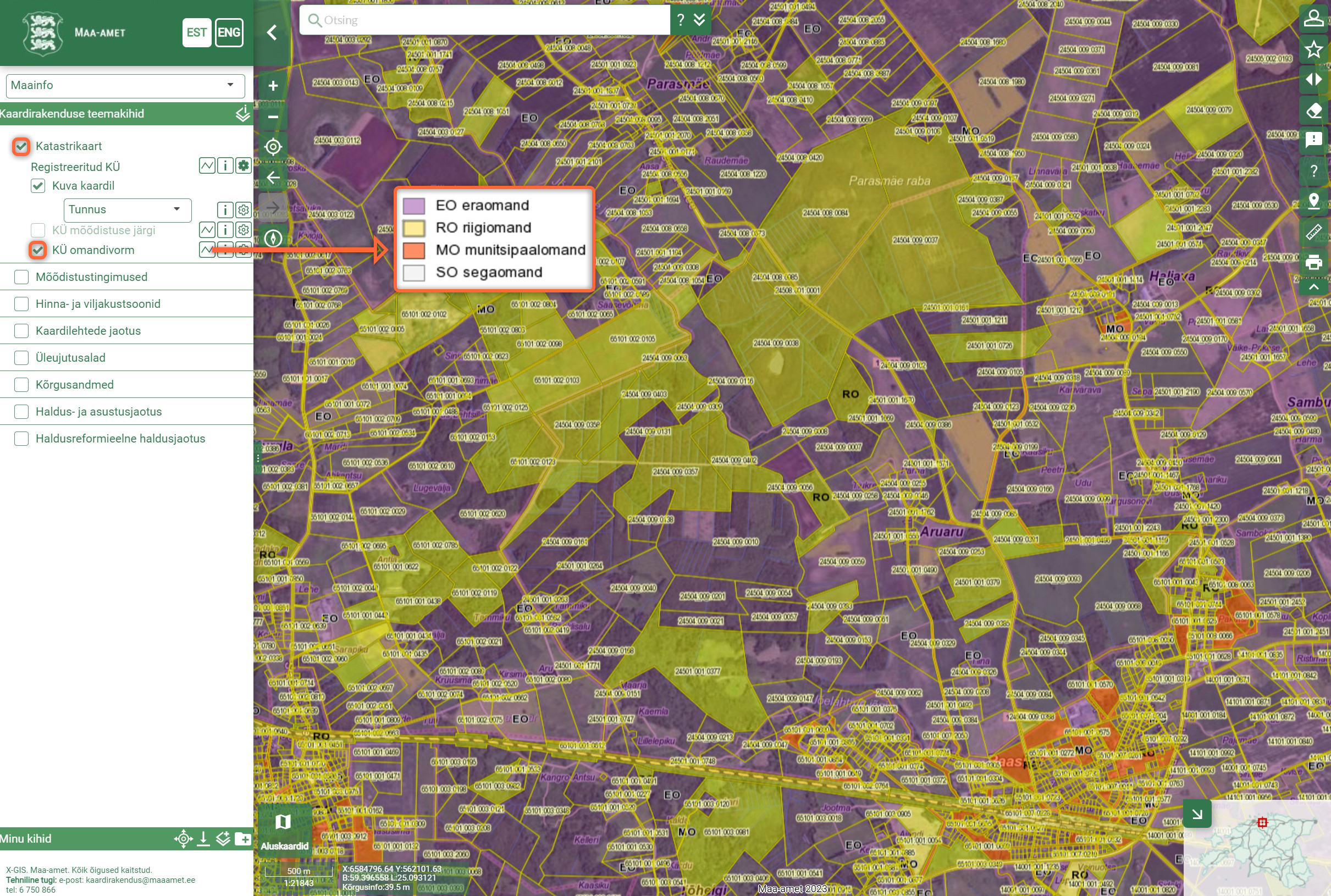Viewport: 1331px width, 896px height.
Task: Click the add folder icon in Minu kihid
Action: [x=243, y=839]
